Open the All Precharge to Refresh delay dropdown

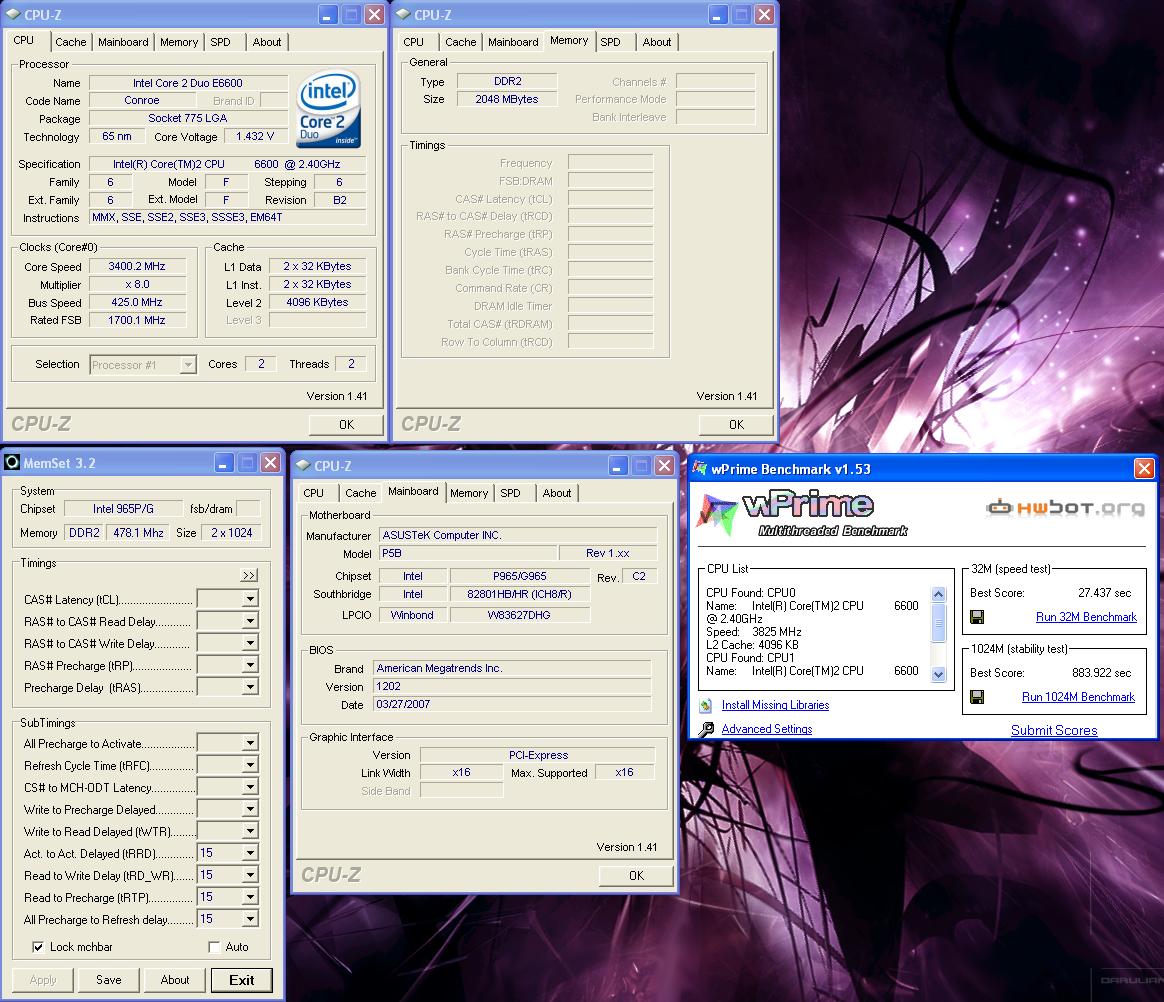[250, 919]
